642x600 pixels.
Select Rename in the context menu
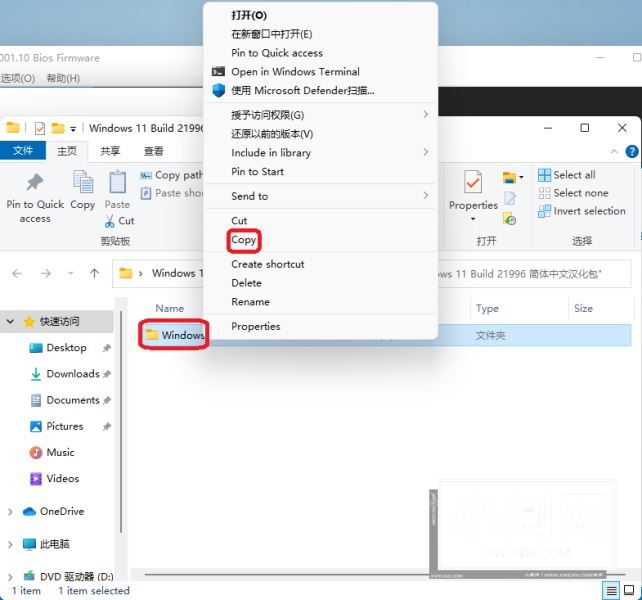tap(321, 302)
